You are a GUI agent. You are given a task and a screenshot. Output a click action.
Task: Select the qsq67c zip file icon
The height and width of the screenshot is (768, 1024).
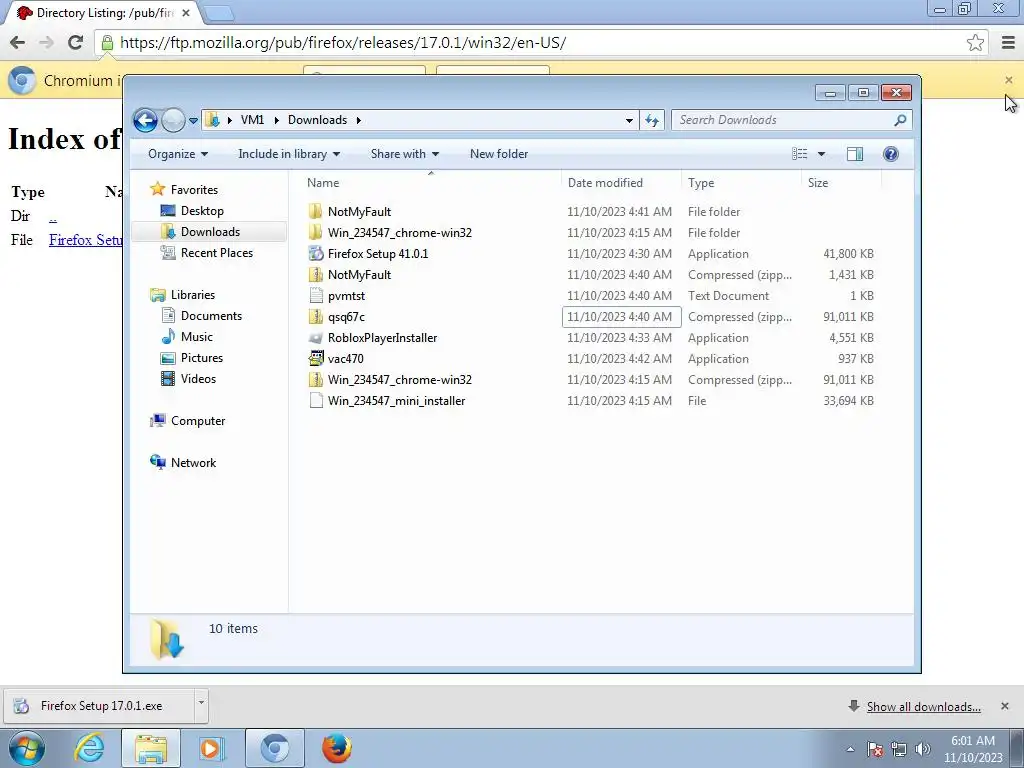[x=316, y=317]
